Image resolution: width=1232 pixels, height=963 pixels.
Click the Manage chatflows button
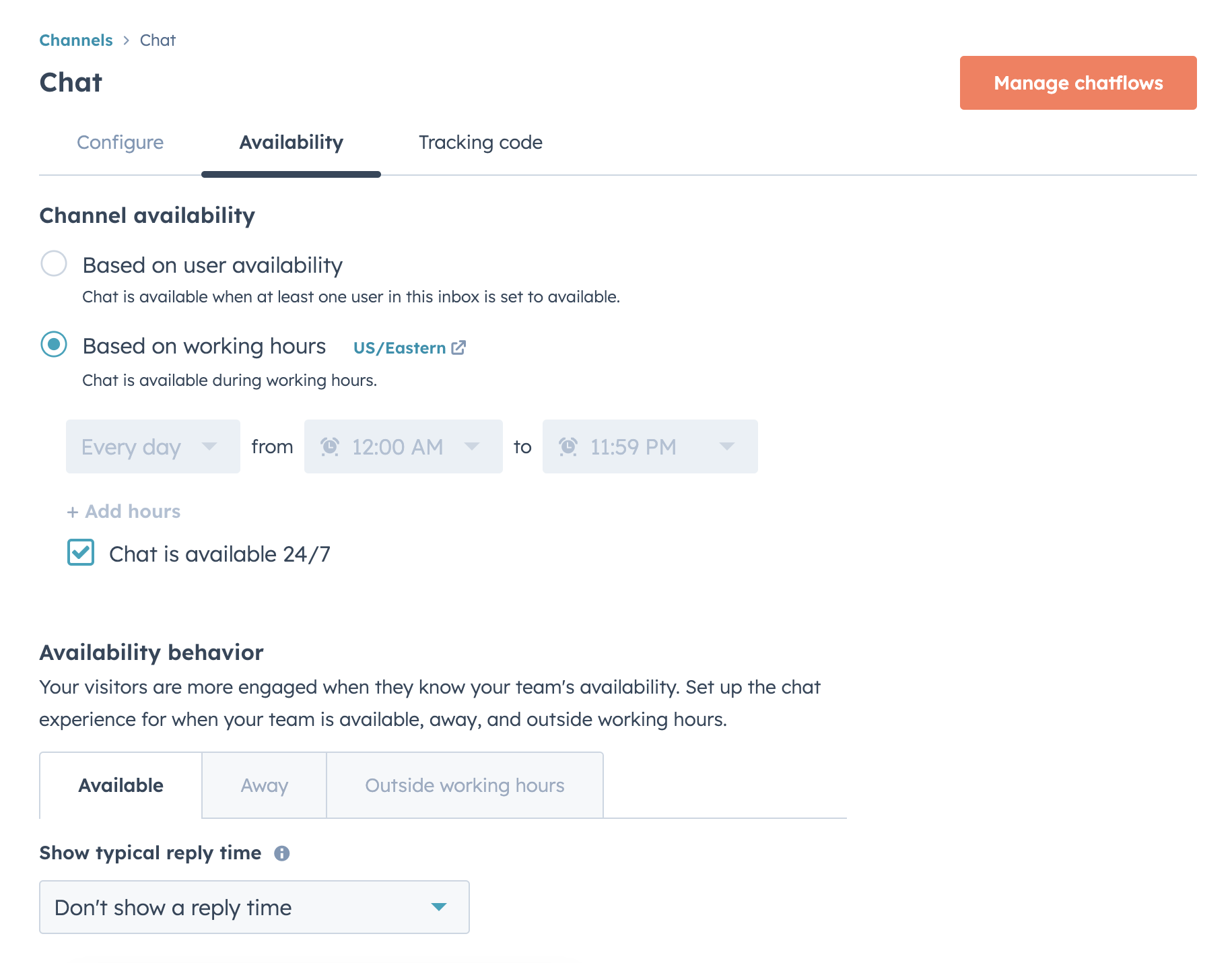1078,83
